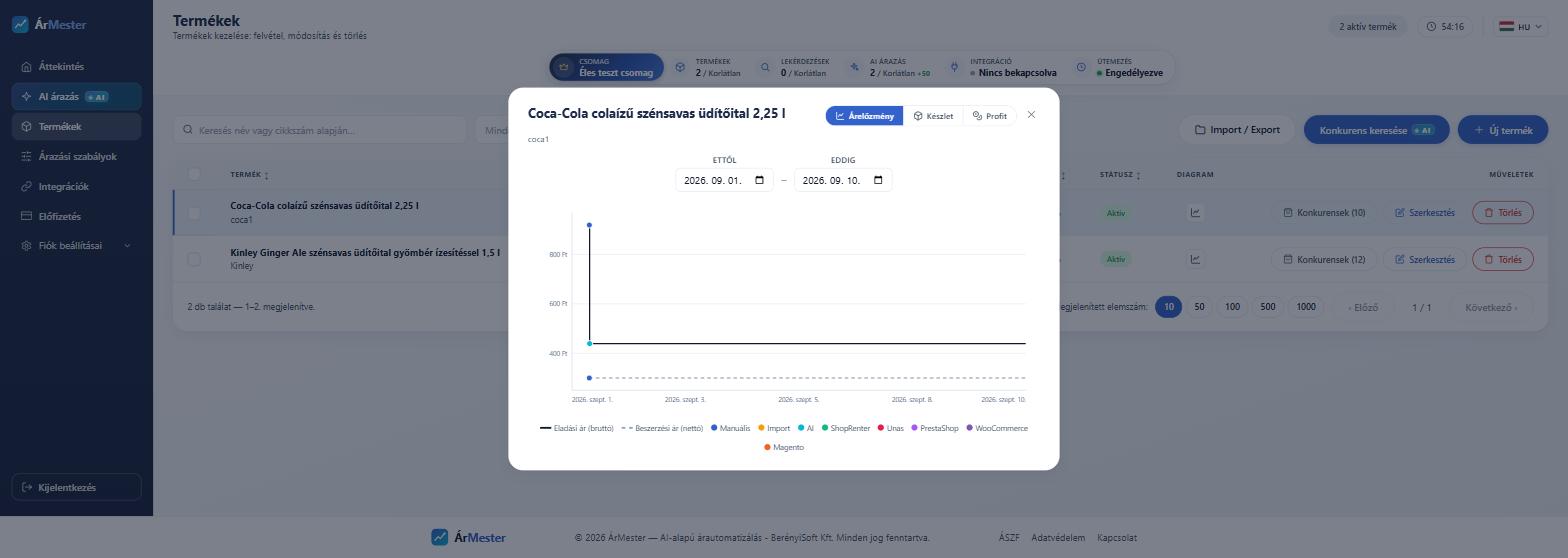This screenshot has width=1568, height=558.
Task: Toggle Eladási ár (bruttó) legend series
Action: point(577,428)
